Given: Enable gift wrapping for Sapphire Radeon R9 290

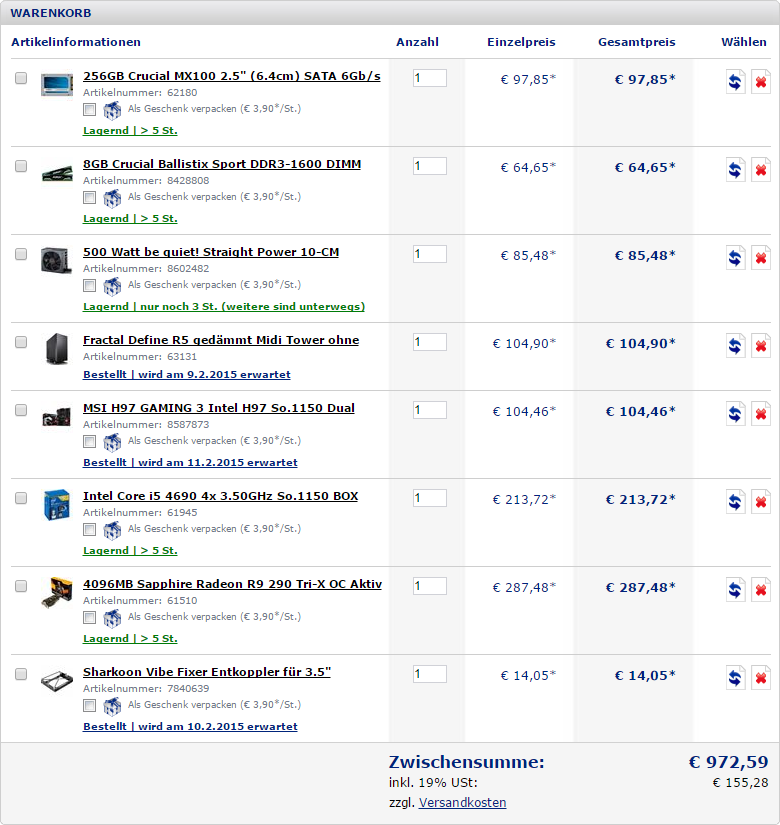Looking at the screenshot, I should pos(89,617).
